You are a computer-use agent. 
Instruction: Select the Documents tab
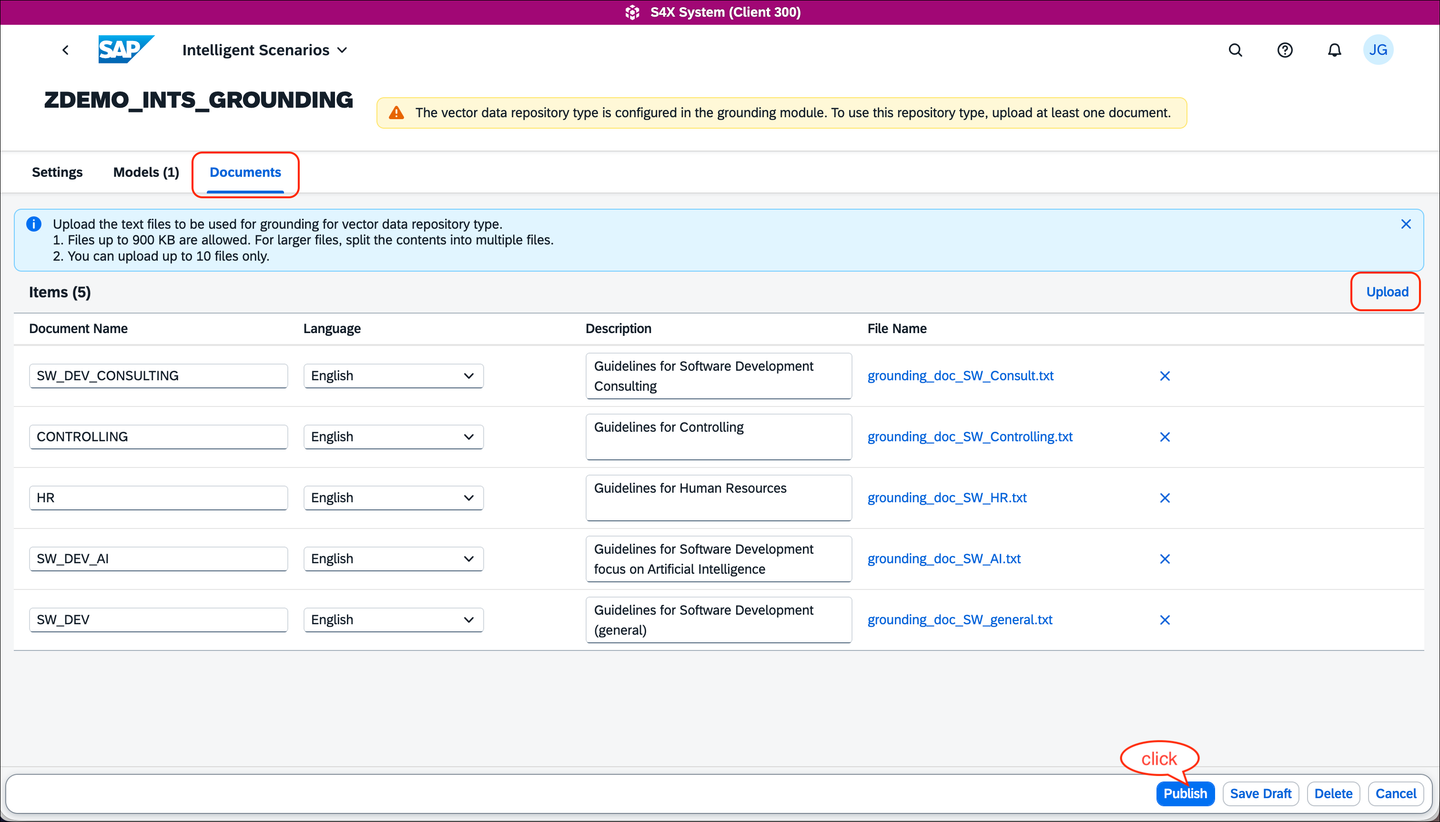[245, 172]
